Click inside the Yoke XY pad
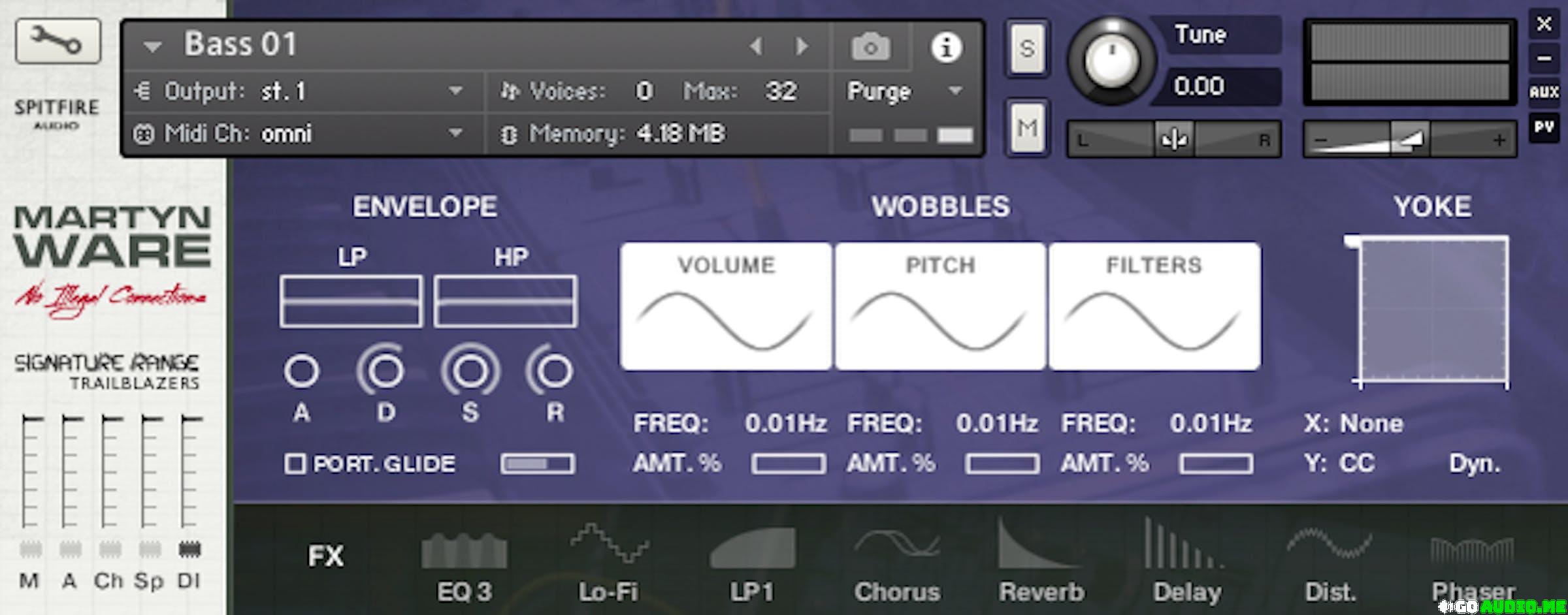The width and height of the screenshot is (1568, 615). [x=1433, y=311]
